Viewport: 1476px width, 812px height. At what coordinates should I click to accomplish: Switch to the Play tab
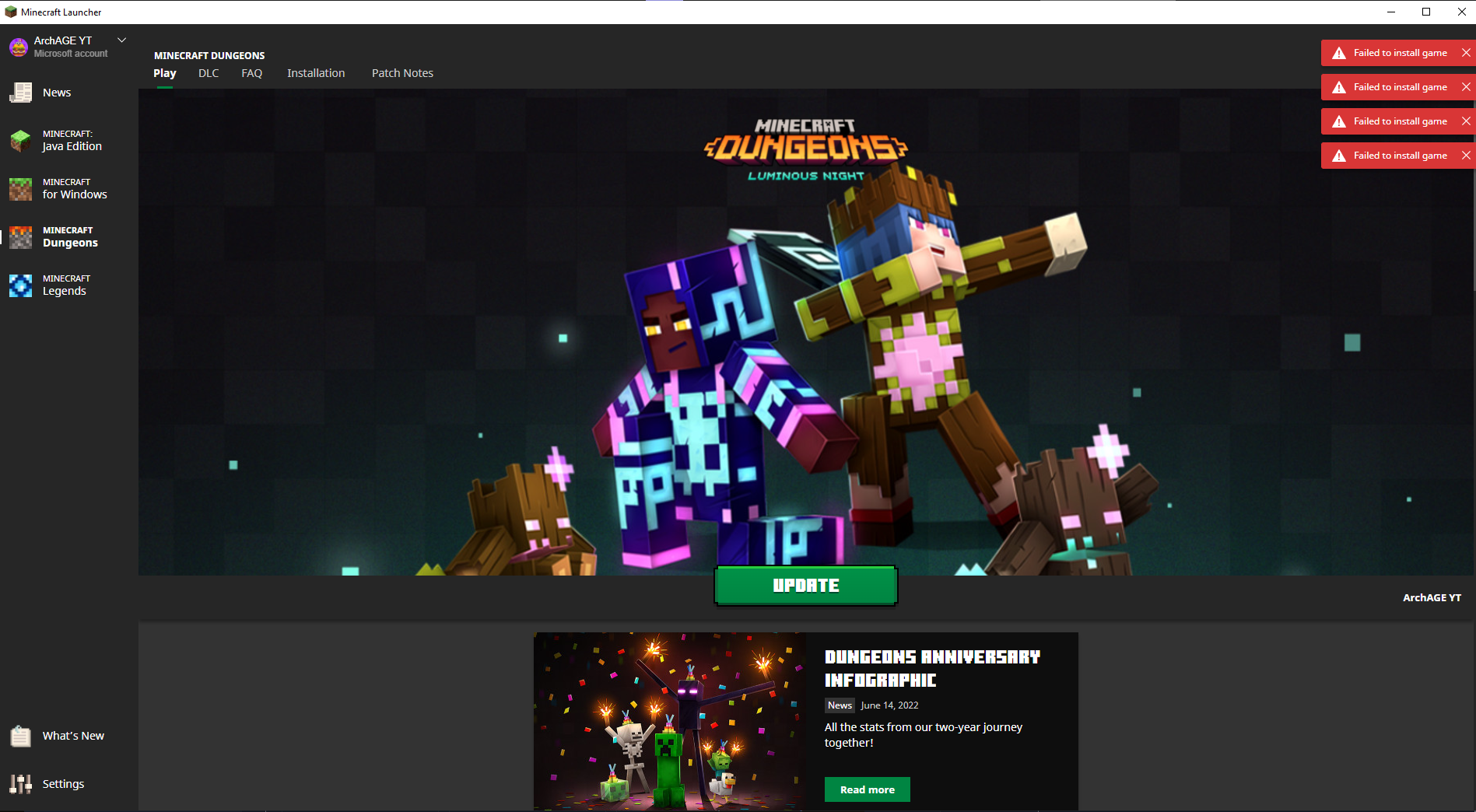pyautogui.click(x=165, y=73)
